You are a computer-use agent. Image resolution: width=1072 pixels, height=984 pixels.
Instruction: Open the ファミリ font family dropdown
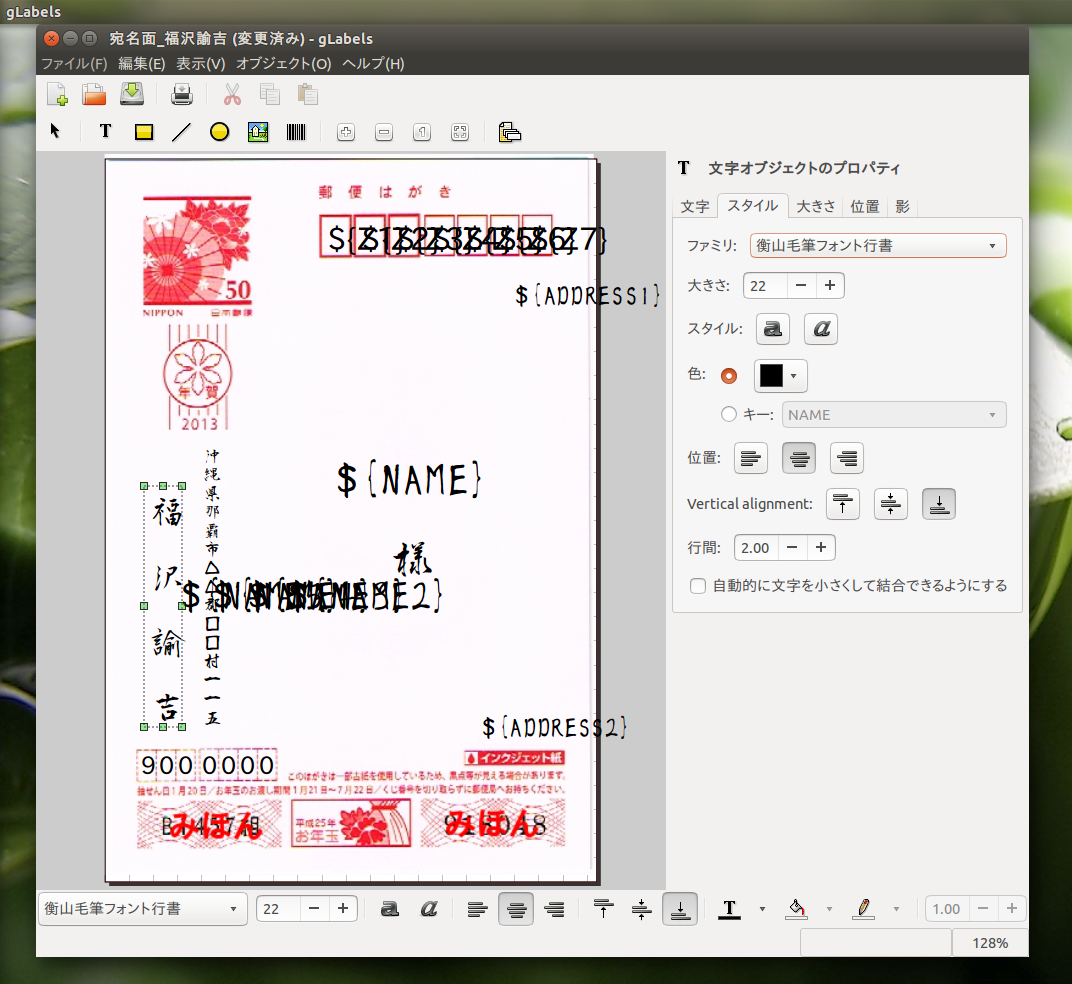878,245
